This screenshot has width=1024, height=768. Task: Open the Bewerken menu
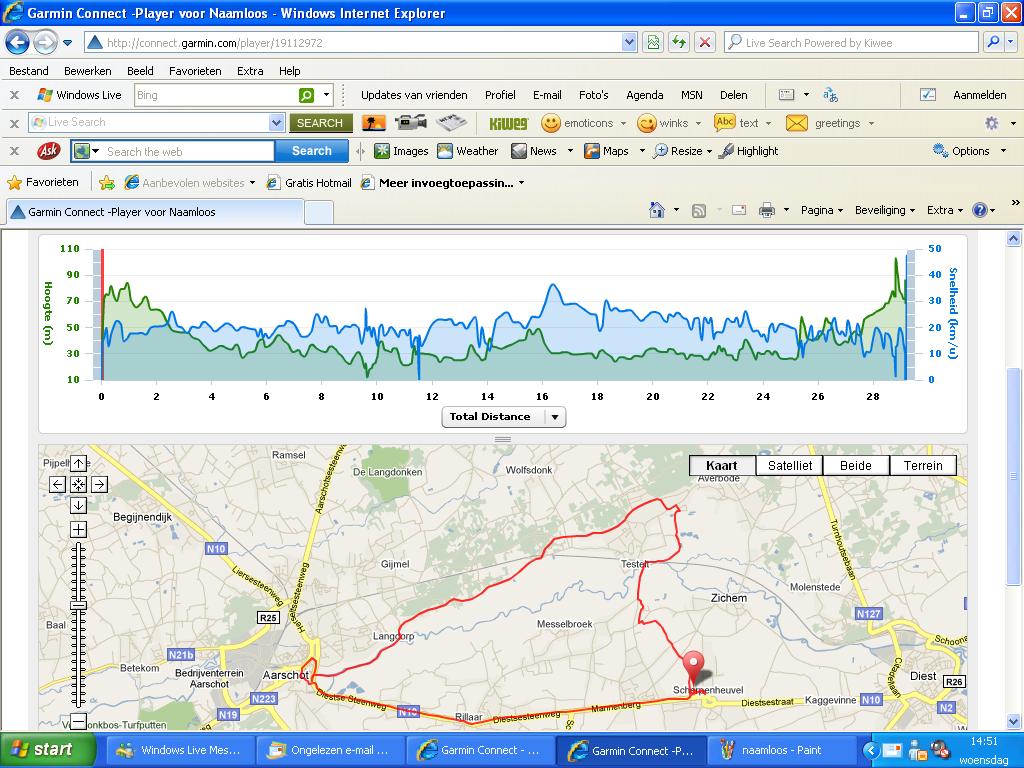pos(88,71)
